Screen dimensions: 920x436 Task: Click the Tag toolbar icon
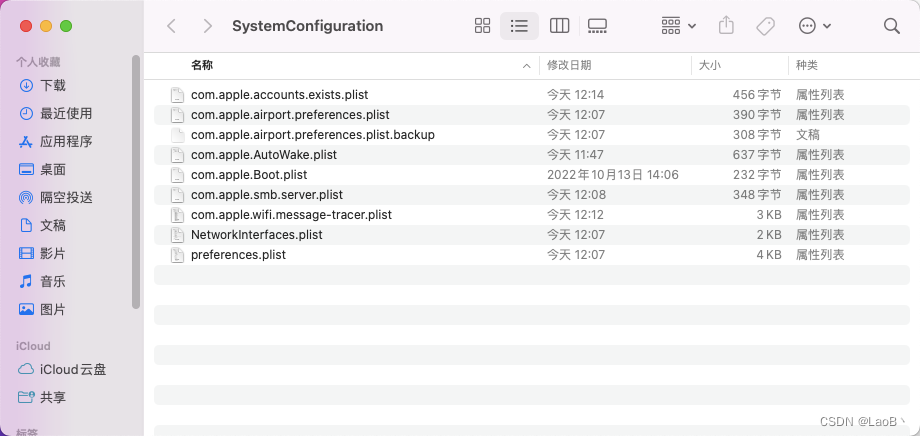click(x=765, y=26)
